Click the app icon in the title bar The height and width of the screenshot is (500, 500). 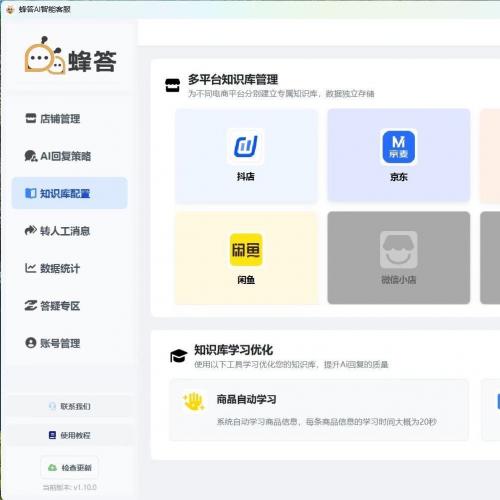pyautogui.click(x=10, y=9)
